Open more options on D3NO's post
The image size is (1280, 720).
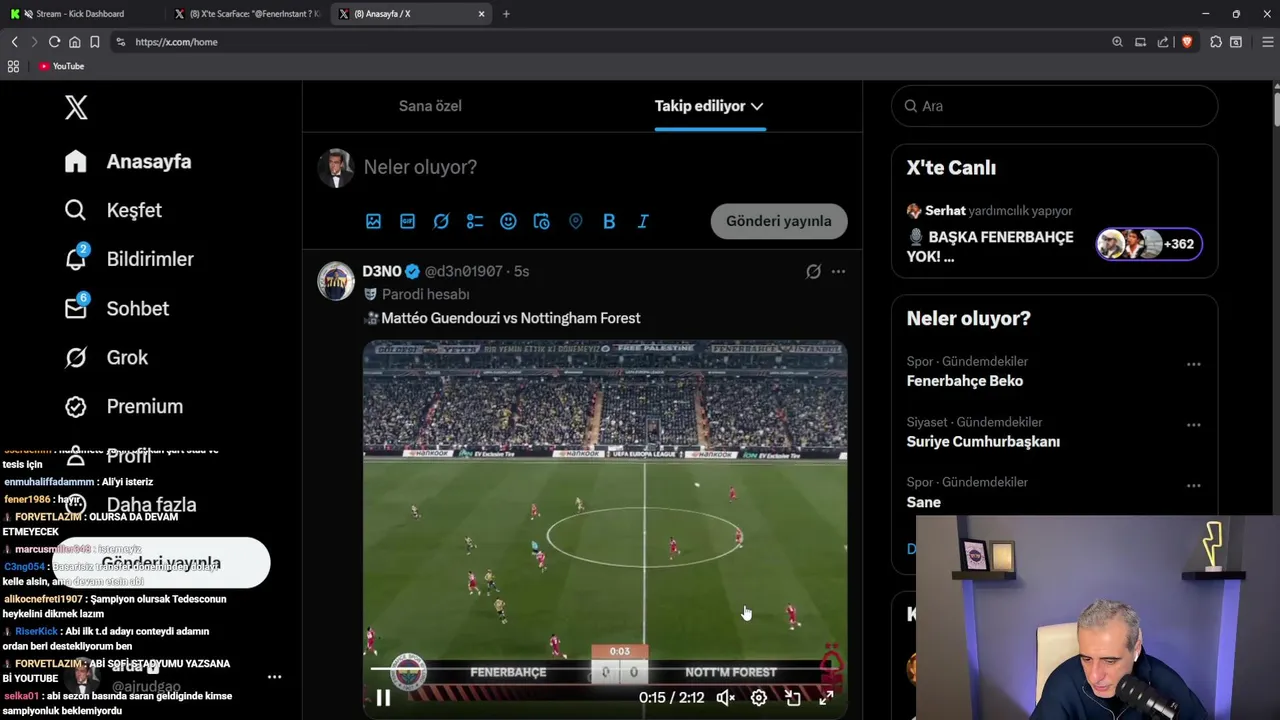(838, 271)
